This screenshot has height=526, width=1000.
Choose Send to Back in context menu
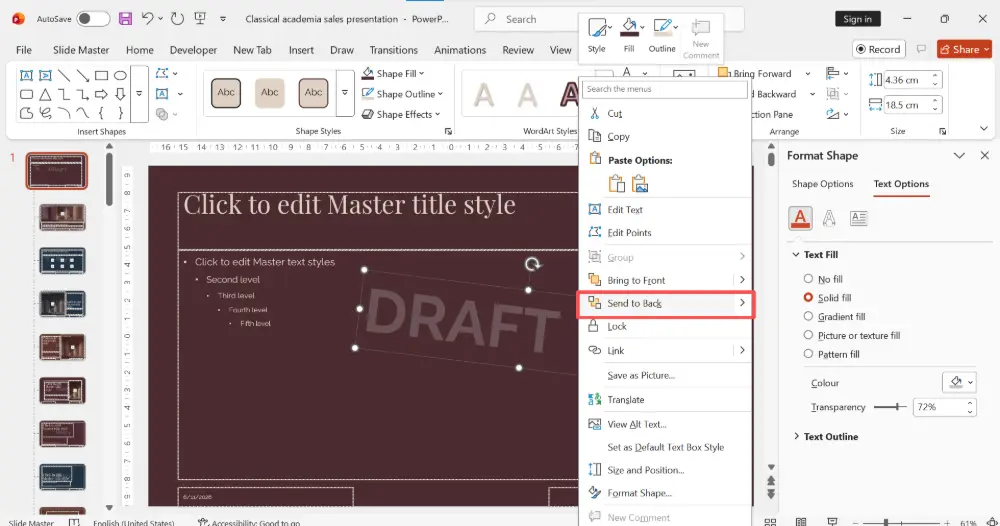(x=666, y=303)
